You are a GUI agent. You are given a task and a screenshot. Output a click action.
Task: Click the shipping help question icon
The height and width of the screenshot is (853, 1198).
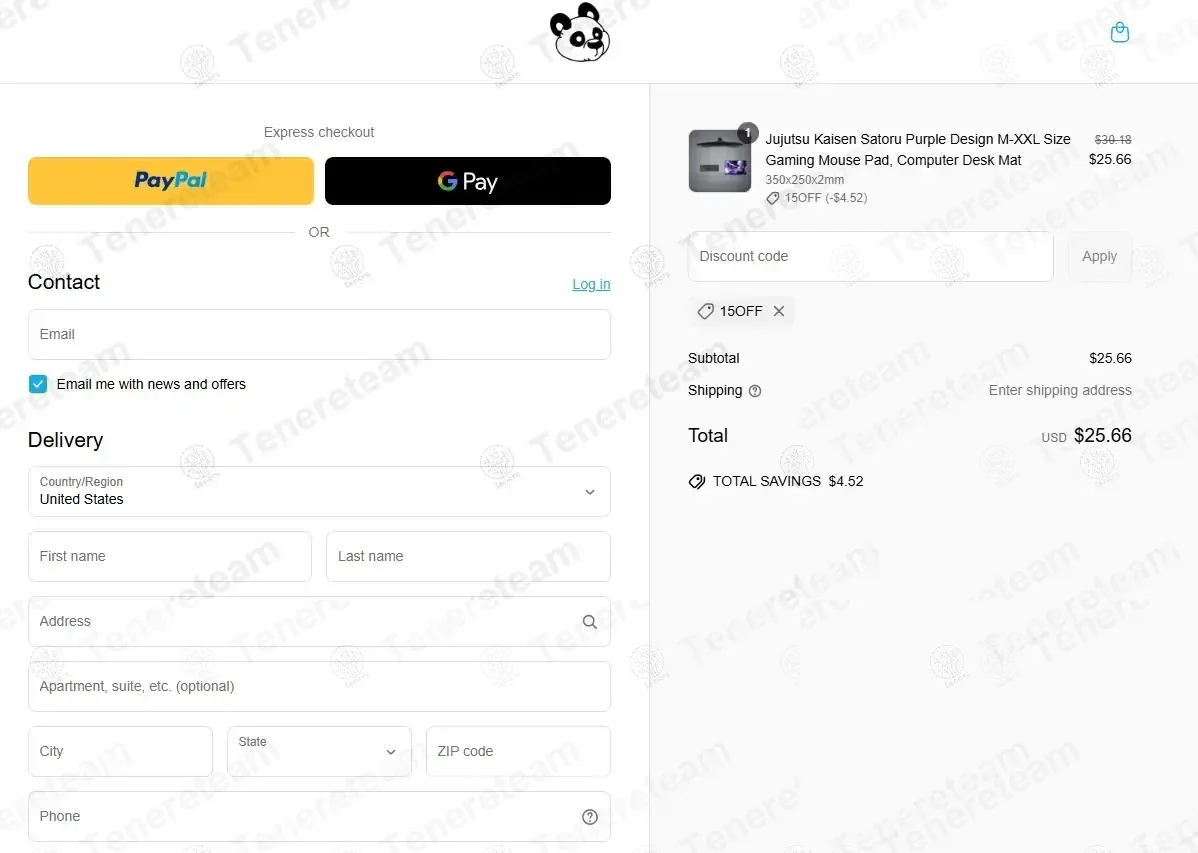755,391
